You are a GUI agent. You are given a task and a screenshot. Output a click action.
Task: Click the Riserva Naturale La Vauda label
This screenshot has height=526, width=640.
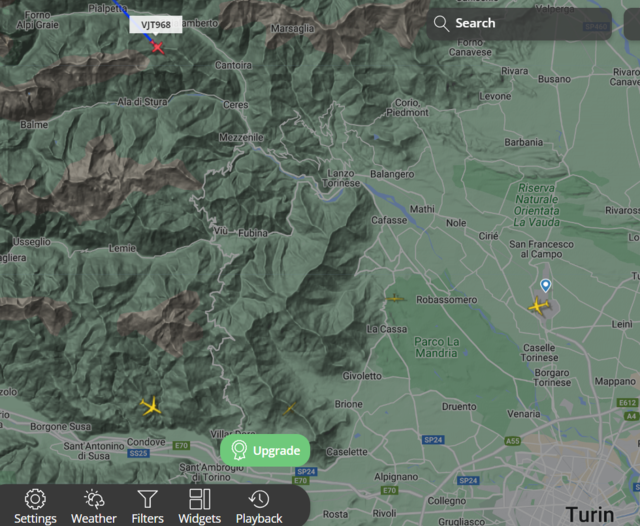536,205
